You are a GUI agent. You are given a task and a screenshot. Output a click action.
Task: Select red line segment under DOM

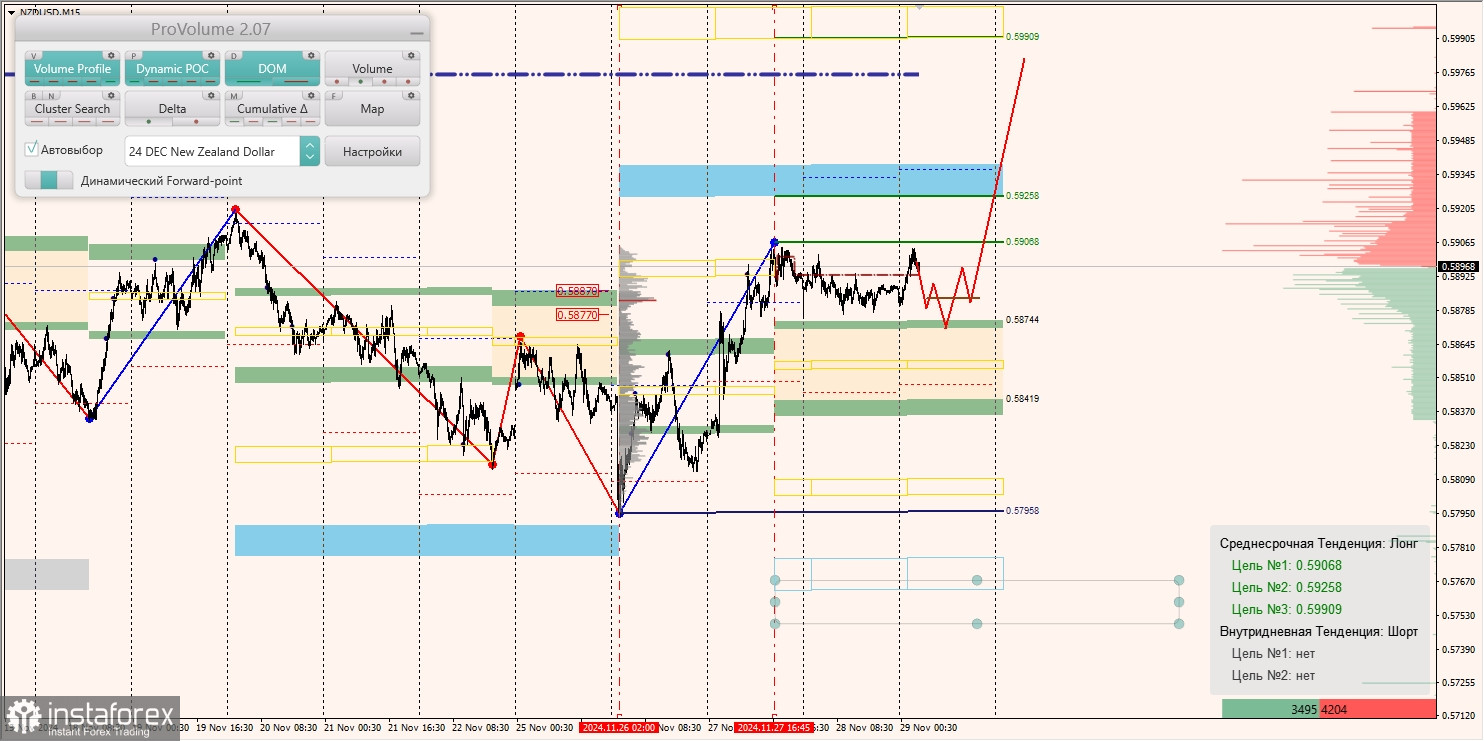coord(296,82)
